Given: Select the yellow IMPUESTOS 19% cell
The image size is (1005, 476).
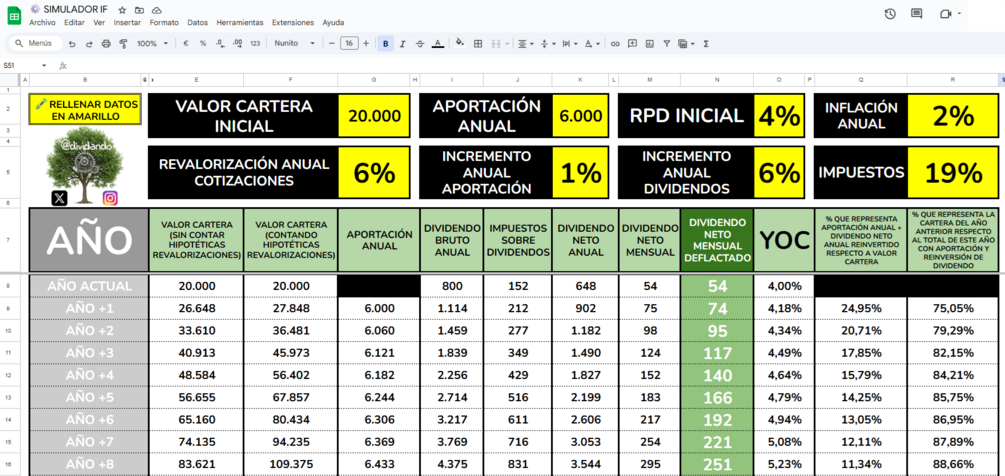Looking at the screenshot, I should point(952,172).
